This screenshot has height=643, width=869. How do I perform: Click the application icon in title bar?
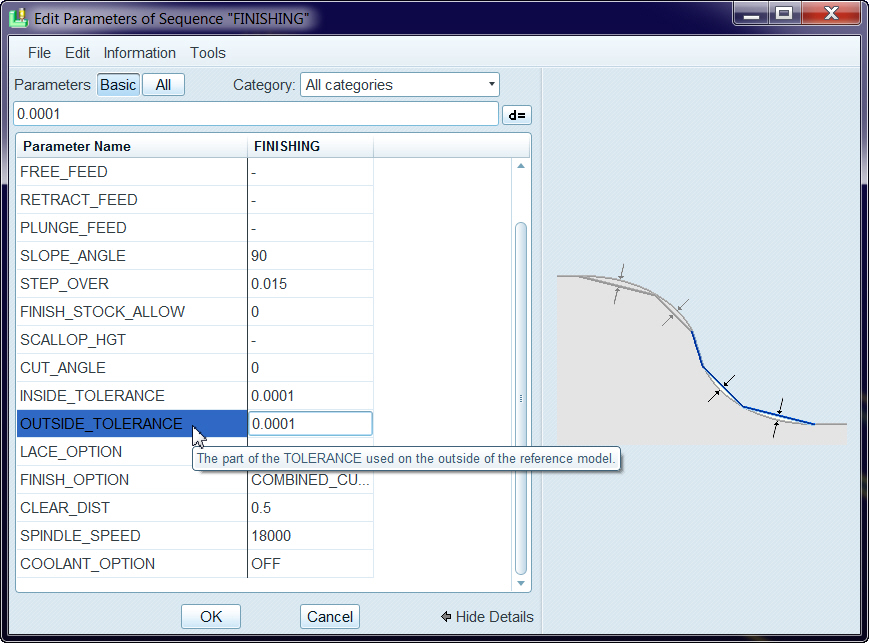click(17, 18)
